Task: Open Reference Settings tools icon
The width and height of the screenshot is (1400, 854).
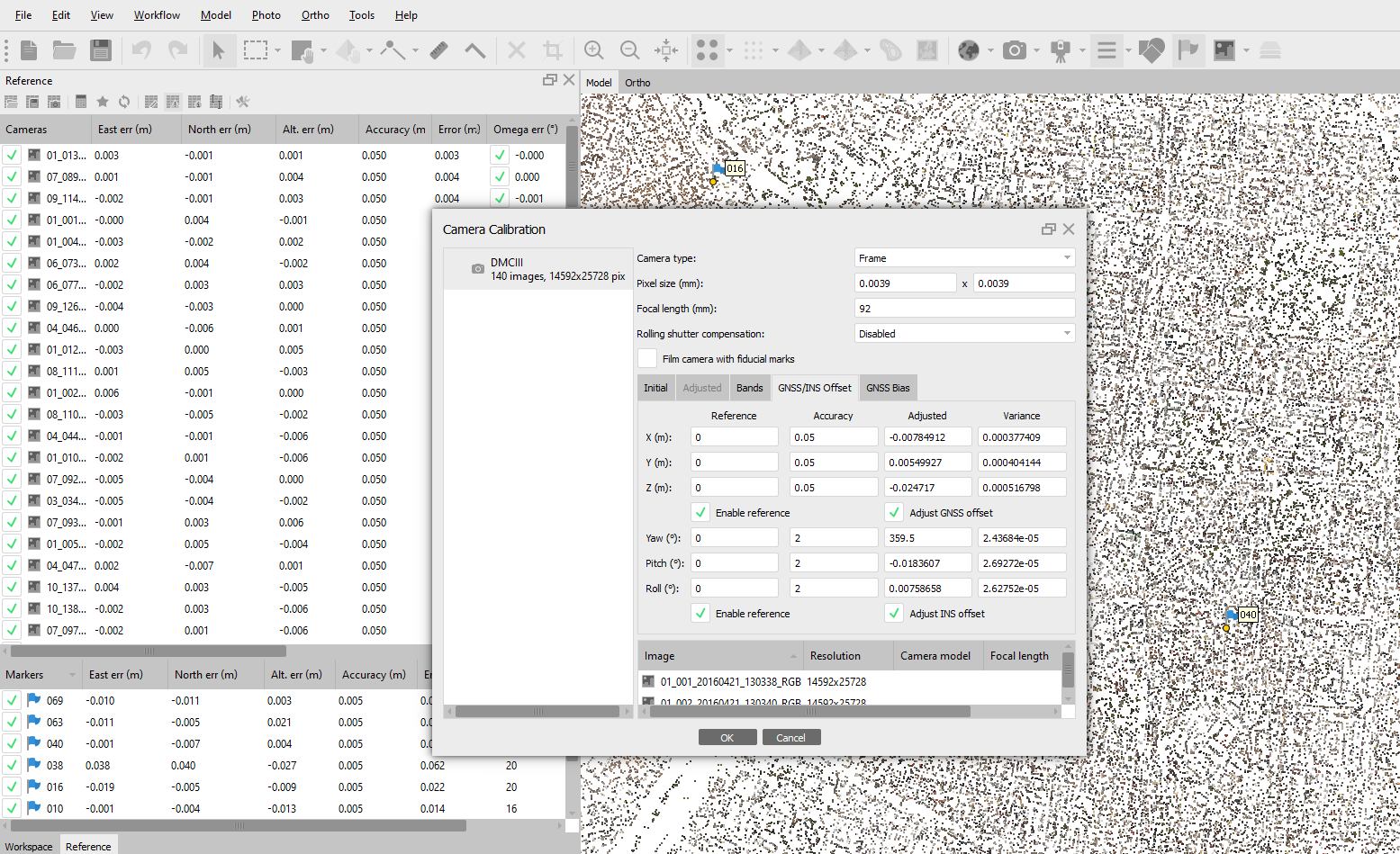Action: 242,102
